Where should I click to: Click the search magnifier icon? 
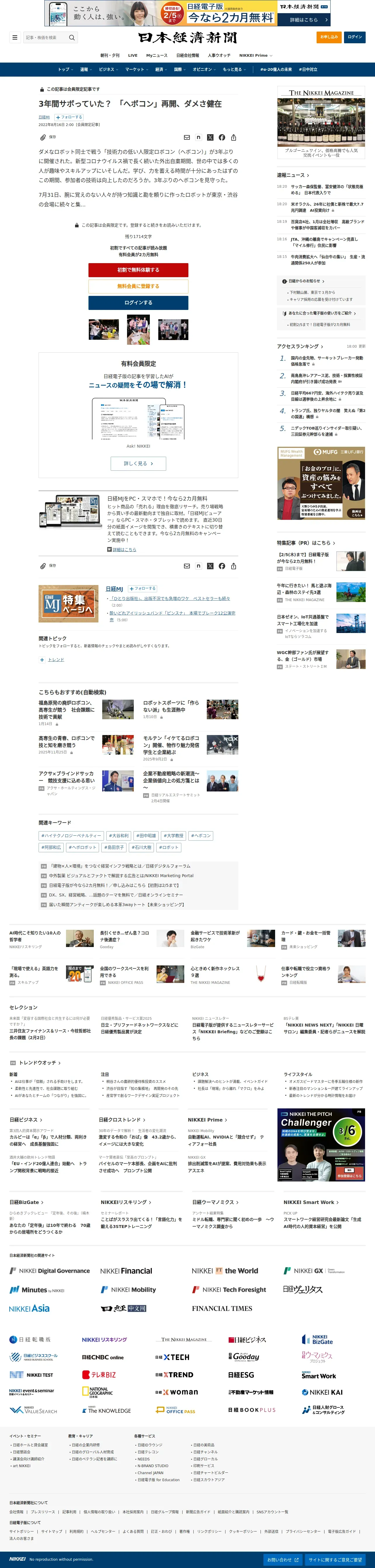(x=72, y=37)
